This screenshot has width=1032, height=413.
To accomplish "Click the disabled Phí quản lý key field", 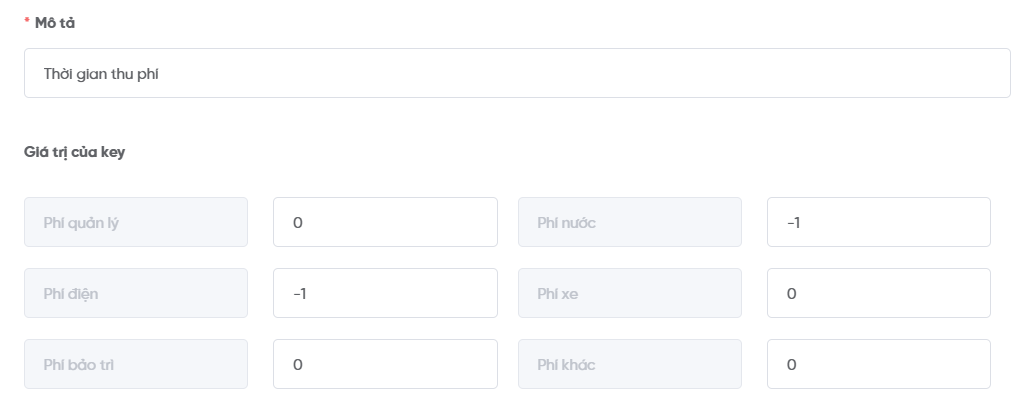I will pyautogui.click(x=136, y=222).
